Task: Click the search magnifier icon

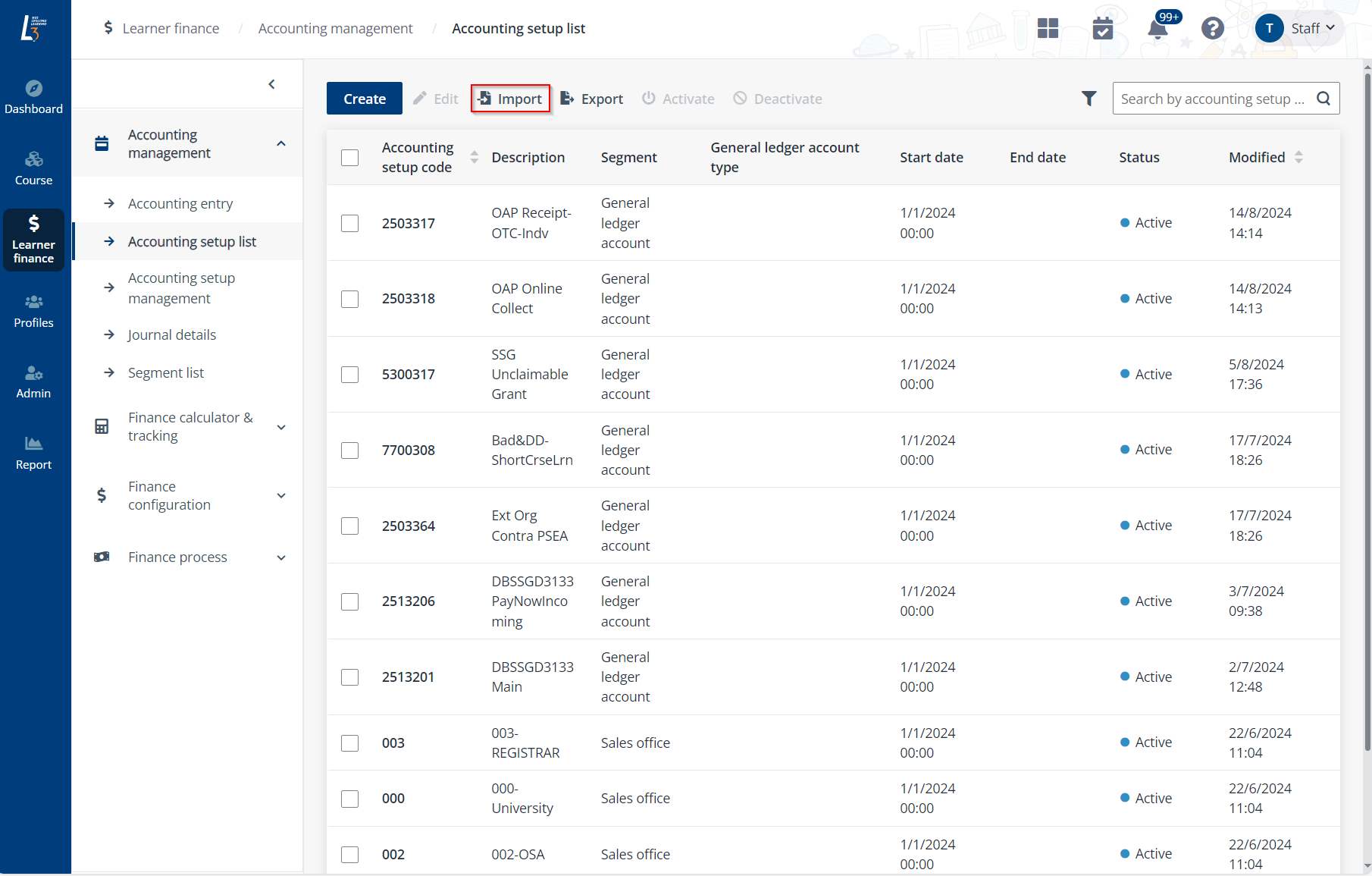Action: coord(1323,99)
